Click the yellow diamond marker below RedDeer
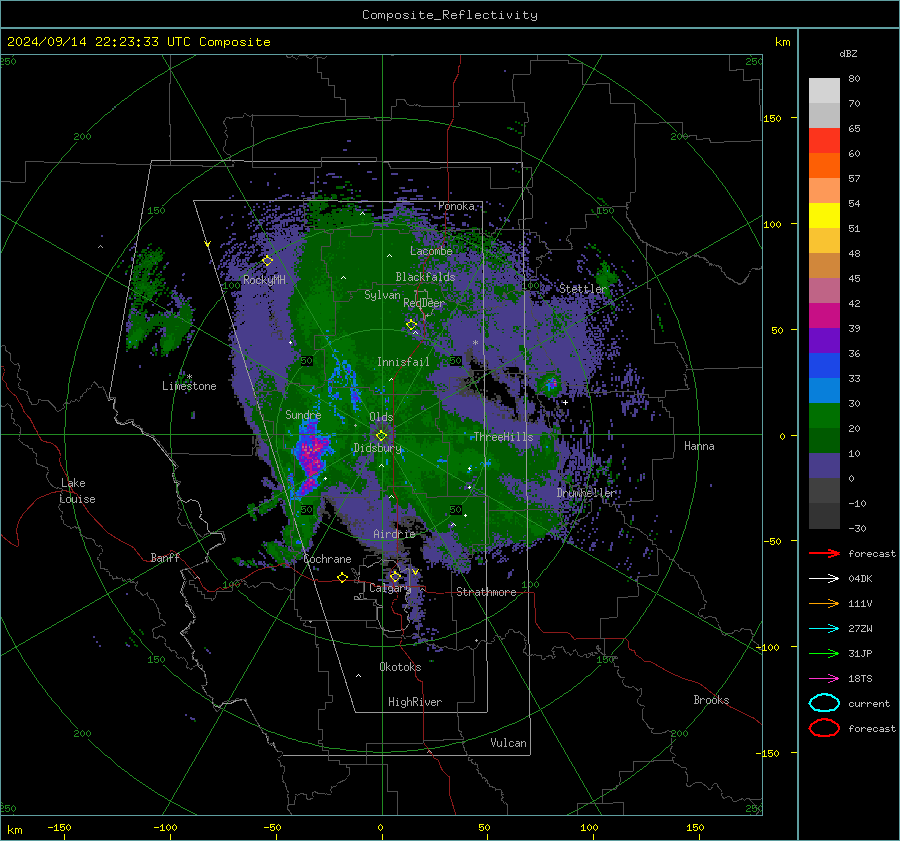This screenshot has width=900, height=841. tap(412, 325)
